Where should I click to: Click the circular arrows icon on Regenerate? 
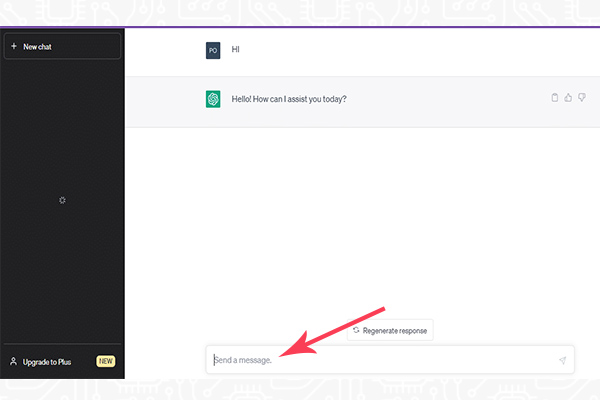tap(356, 330)
